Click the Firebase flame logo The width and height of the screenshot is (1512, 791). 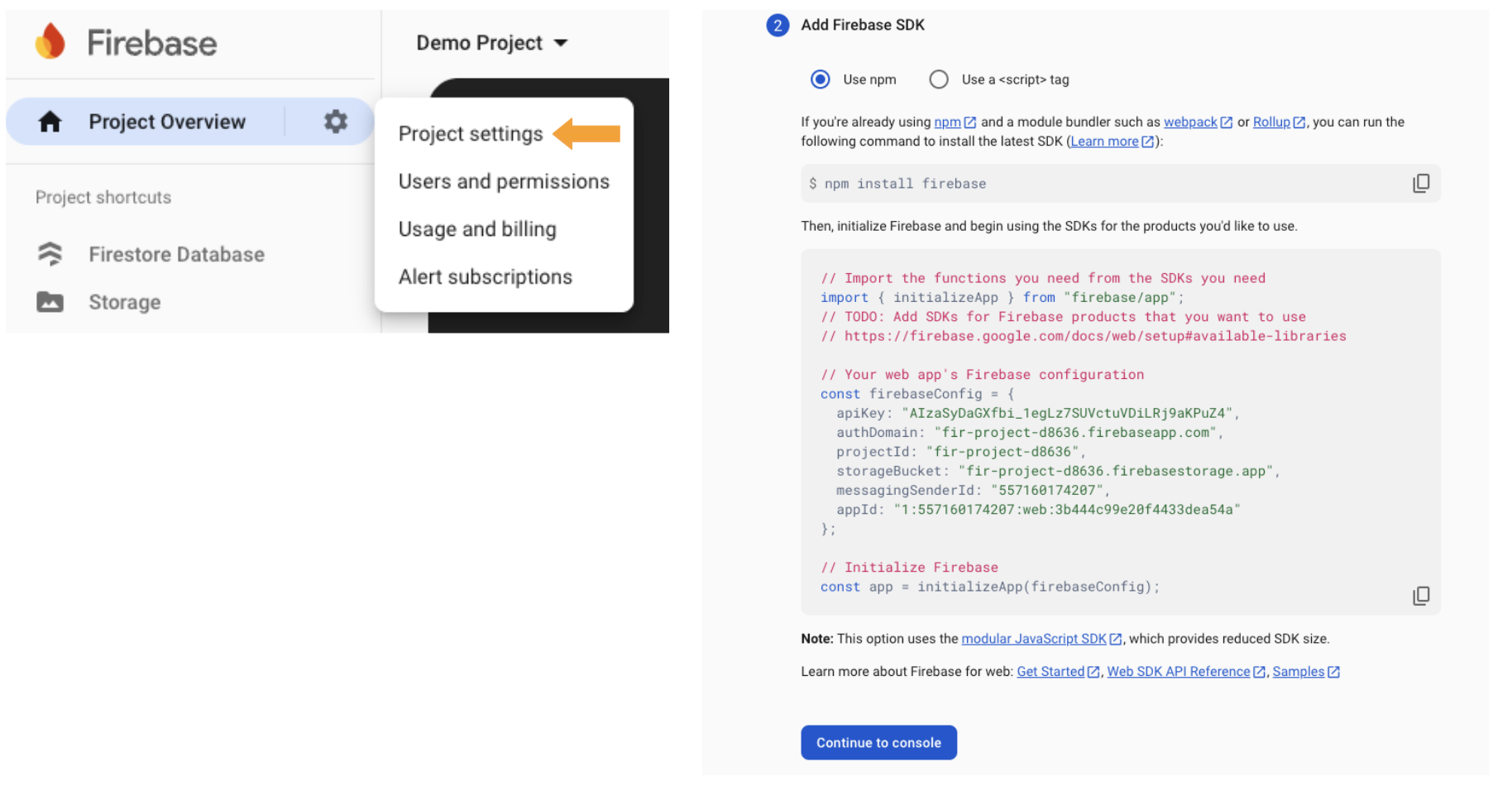(50, 41)
